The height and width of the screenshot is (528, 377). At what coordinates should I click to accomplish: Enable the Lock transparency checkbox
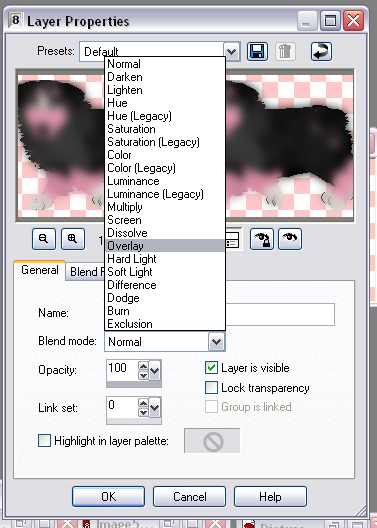(x=211, y=388)
